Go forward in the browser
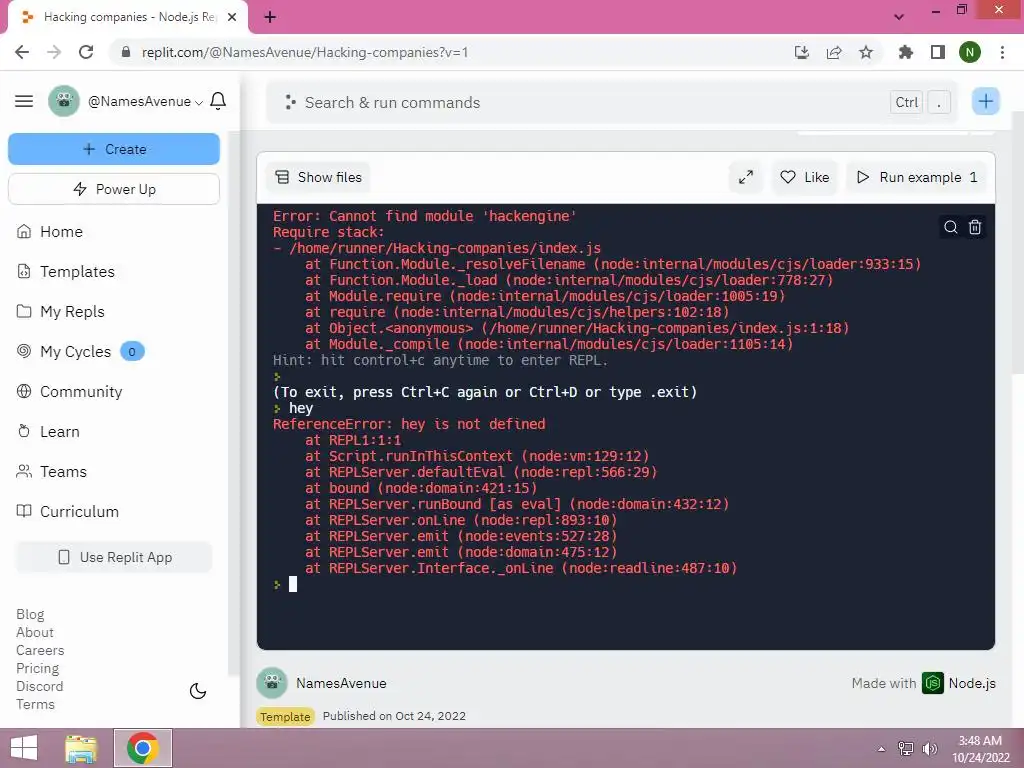 coord(54,52)
